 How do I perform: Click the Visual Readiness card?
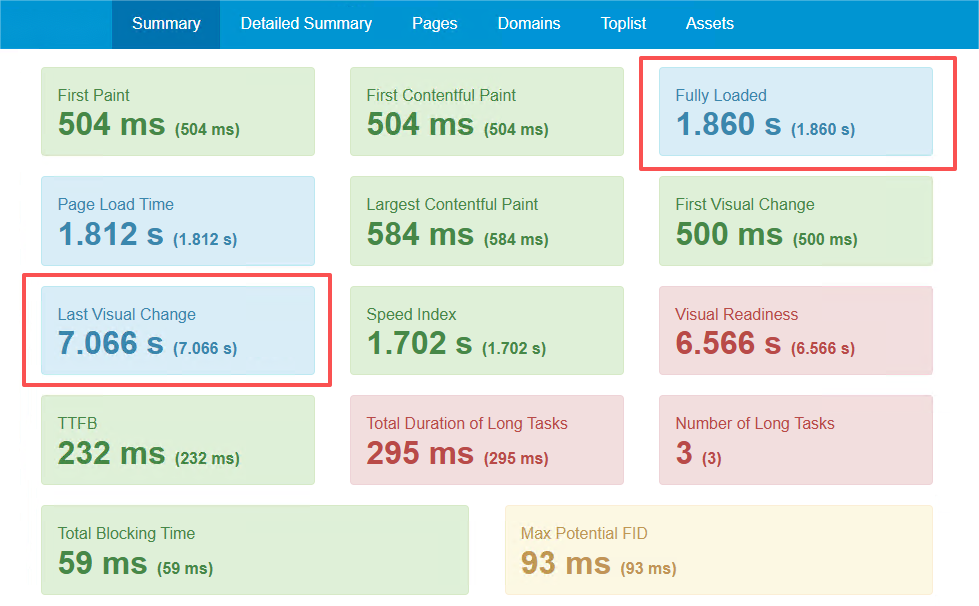[x=795, y=330]
